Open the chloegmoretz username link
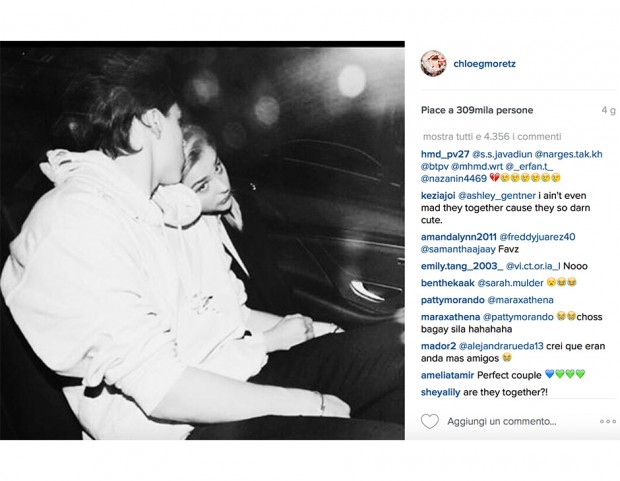 [484, 64]
